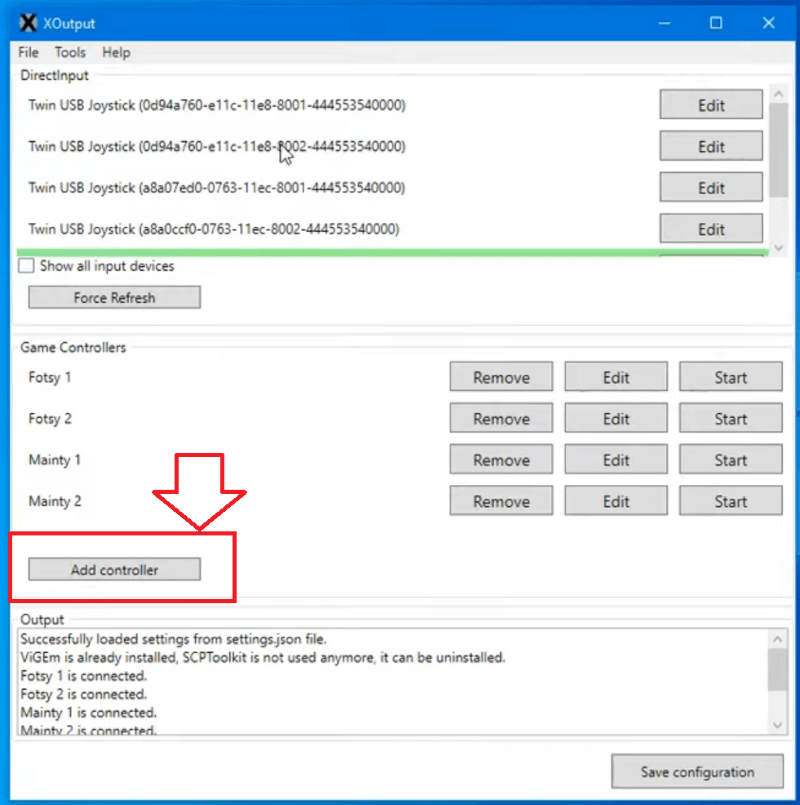Click the Output log scrollbar down arrow
The width and height of the screenshot is (800, 805).
pyautogui.click(x=778, y=725)
